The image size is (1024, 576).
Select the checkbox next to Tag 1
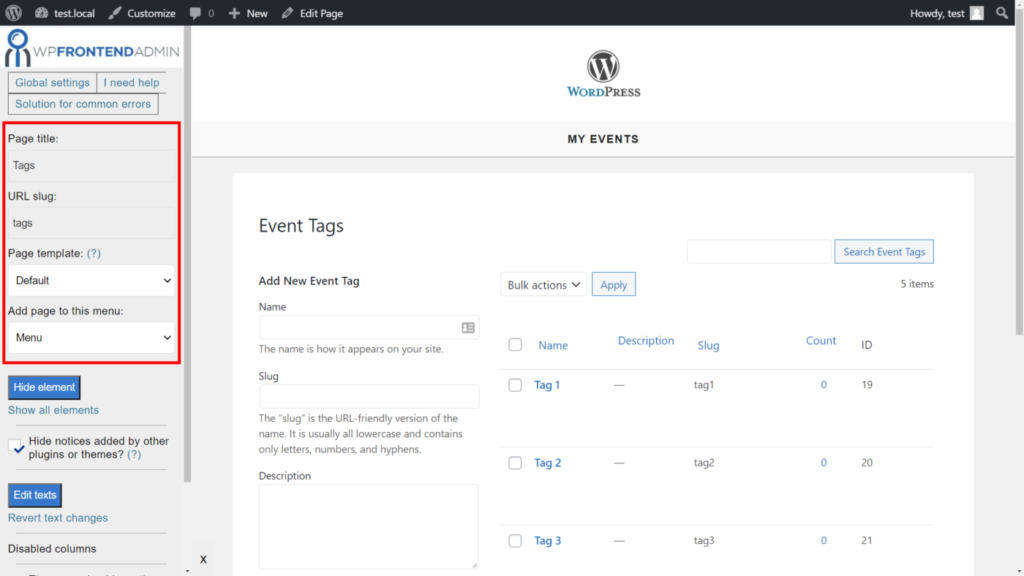point(515,384)
